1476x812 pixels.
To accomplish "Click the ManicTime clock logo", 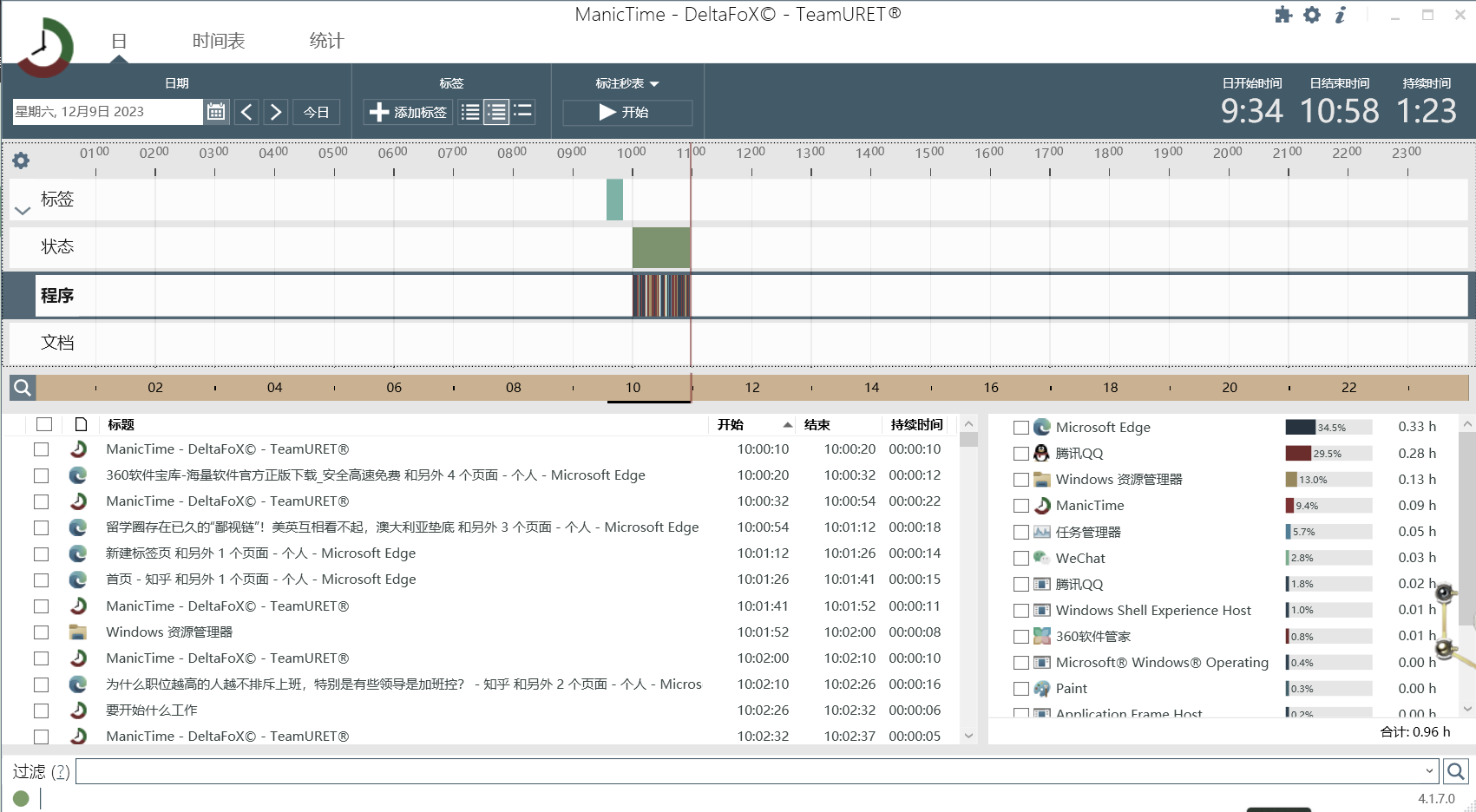I will [x=43, y=48].
